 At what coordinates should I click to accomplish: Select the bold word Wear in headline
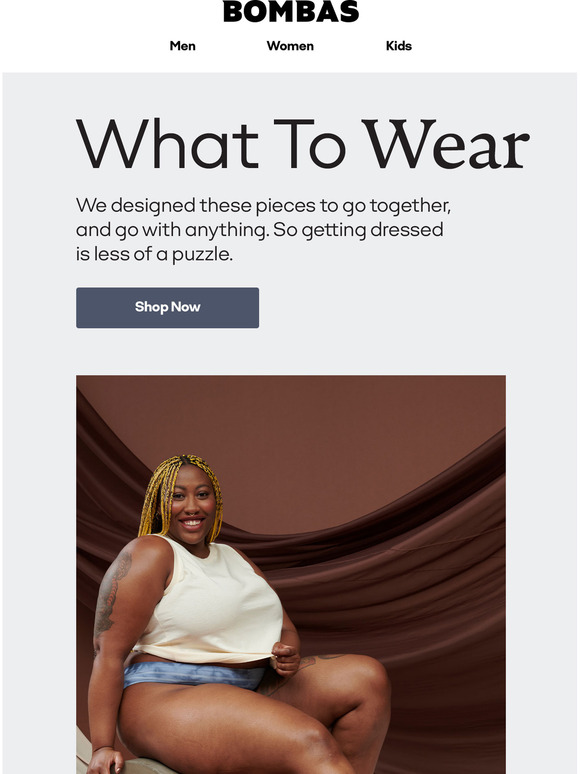(x=446, y=144)
